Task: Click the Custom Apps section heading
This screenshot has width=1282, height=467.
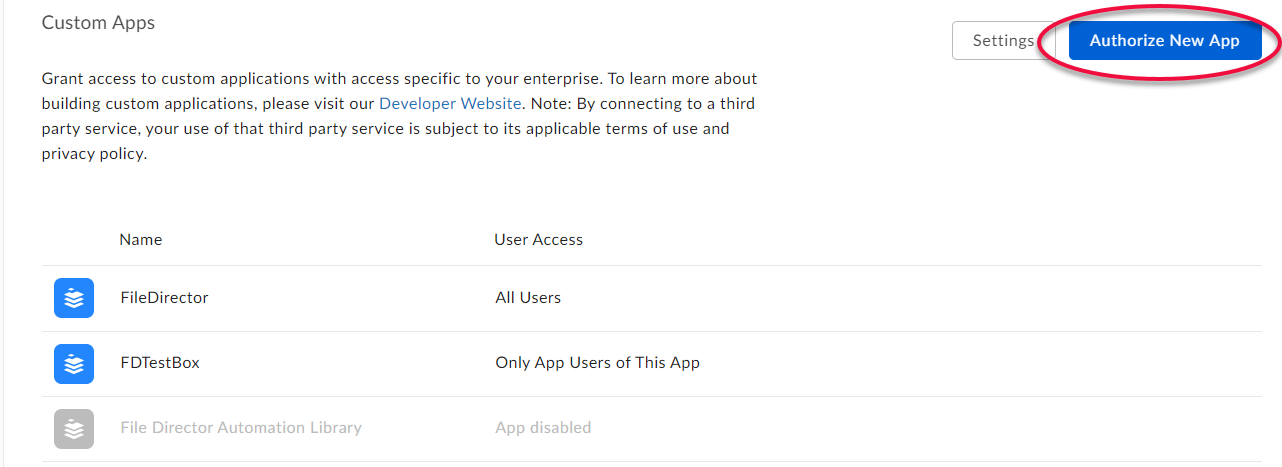Action: [x=98, y=22]
